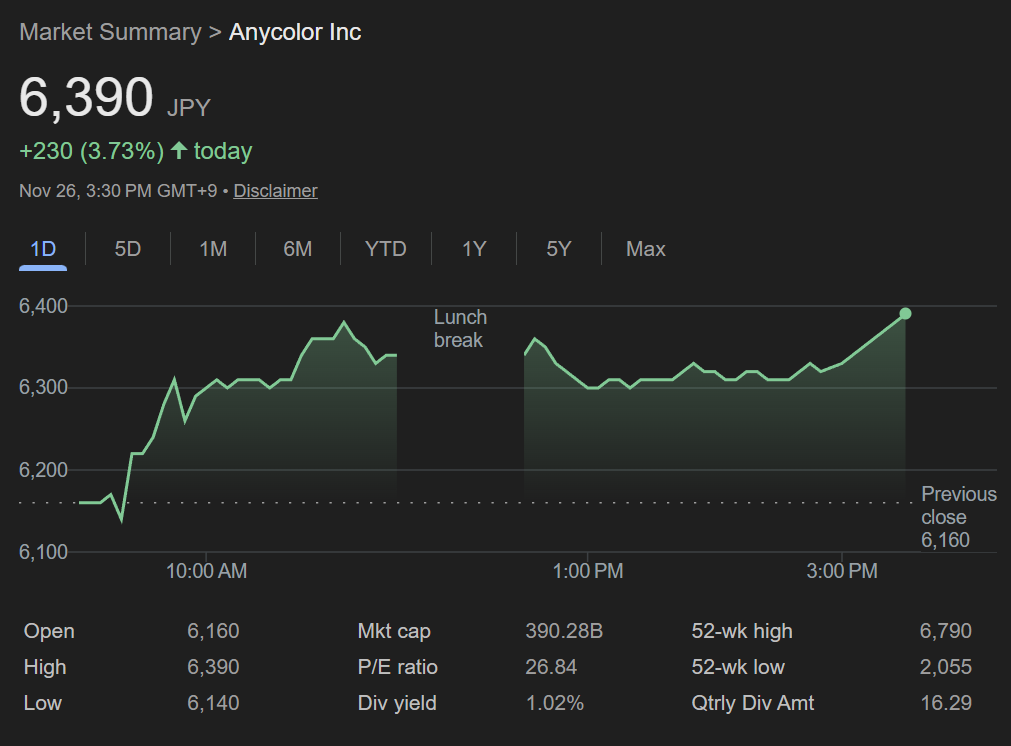Click the Low value 6,140
The image size is (1011, 746).
pos(213,703)
